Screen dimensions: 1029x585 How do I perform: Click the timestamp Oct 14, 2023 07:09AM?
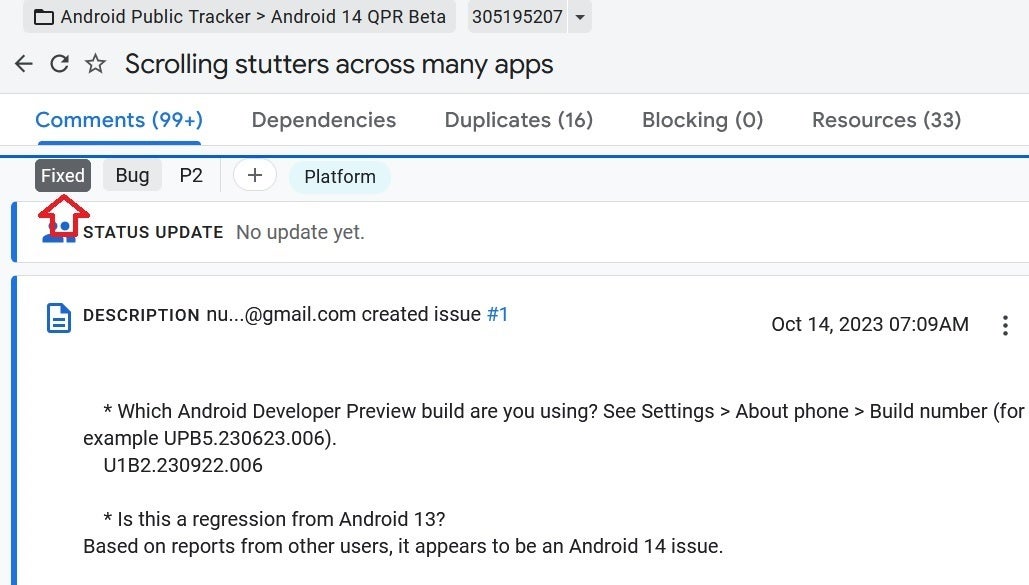pyautogui.click(x=870, y=324)
